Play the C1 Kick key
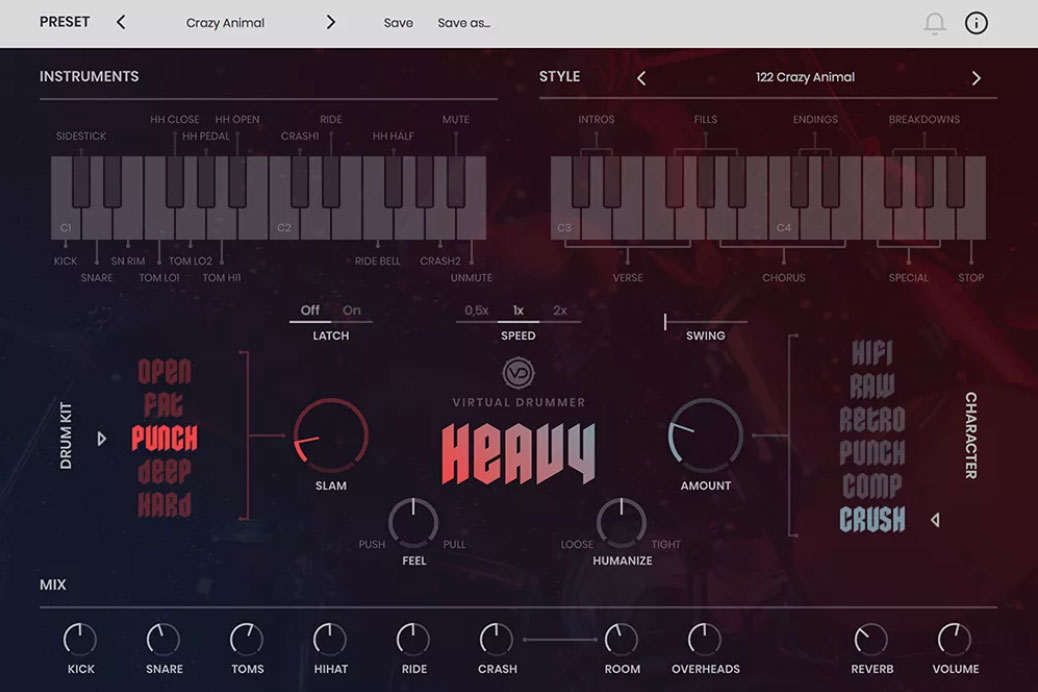This screenshot has height=692, width=1038. 66,222
